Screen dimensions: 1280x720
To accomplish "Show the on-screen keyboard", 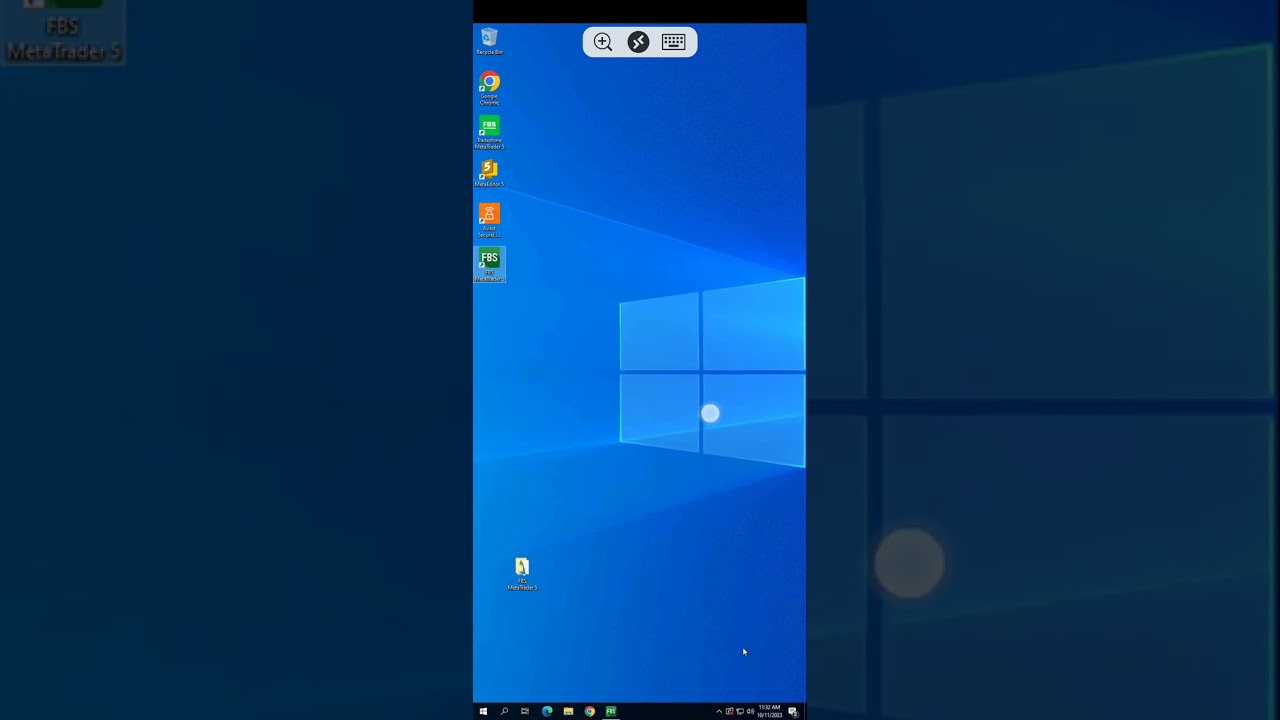I will pos(673,42).
